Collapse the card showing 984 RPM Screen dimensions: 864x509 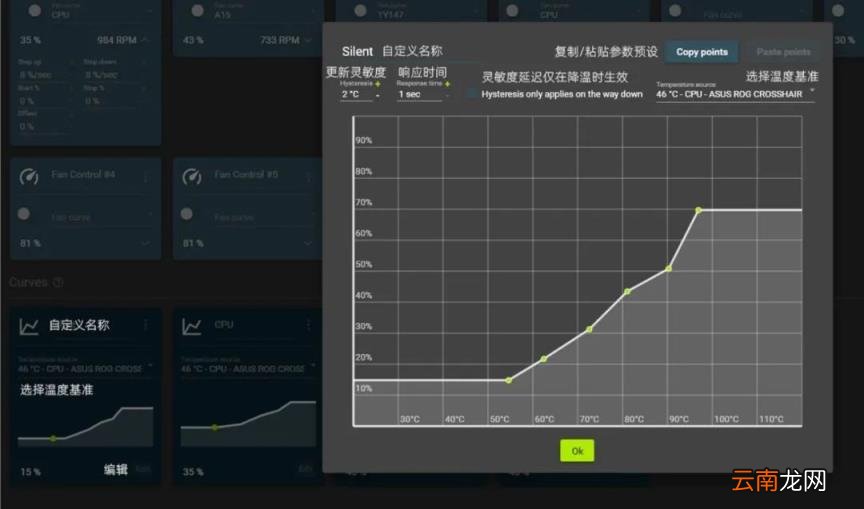[145, 40]
